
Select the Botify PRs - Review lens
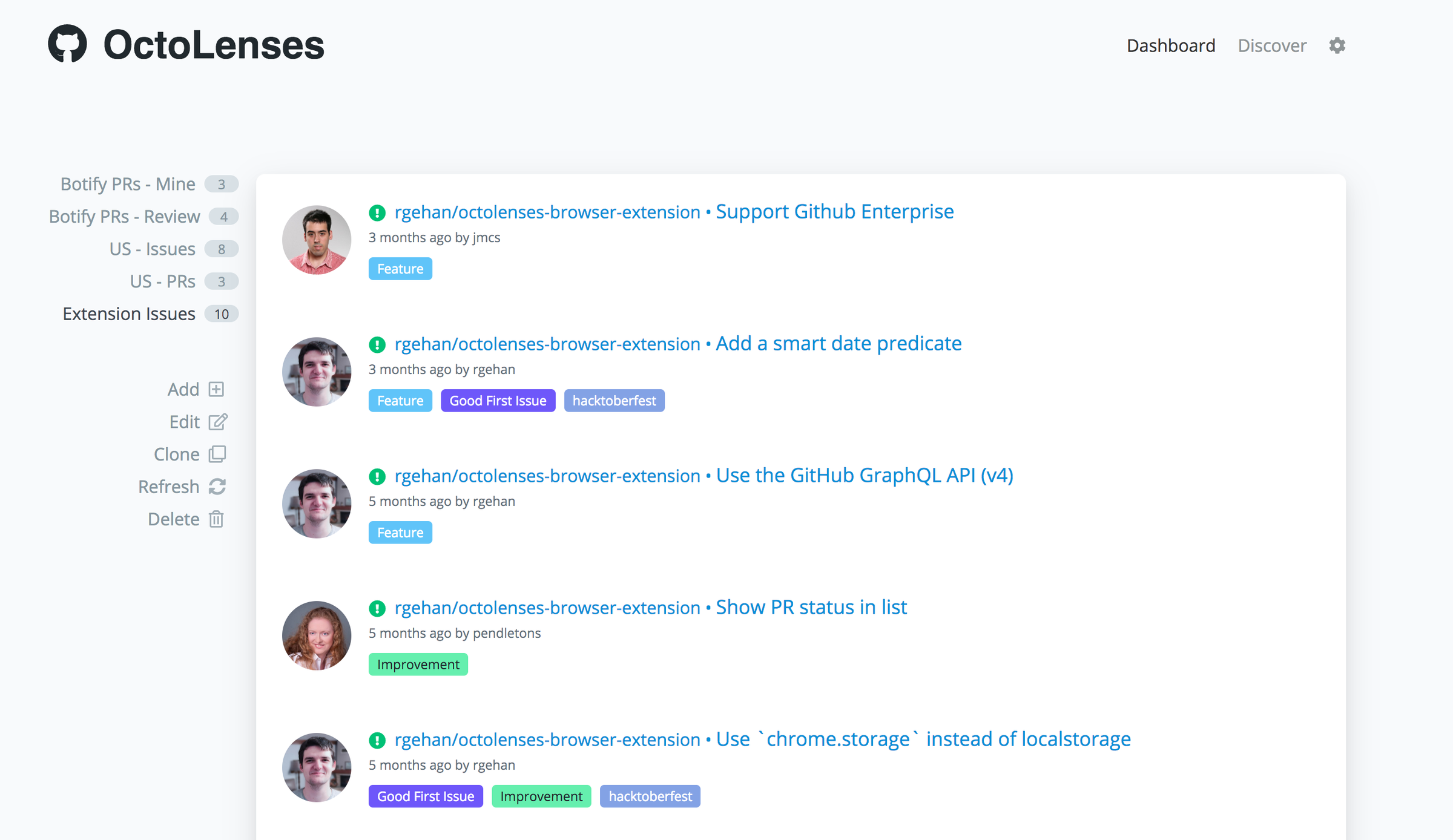124,217
